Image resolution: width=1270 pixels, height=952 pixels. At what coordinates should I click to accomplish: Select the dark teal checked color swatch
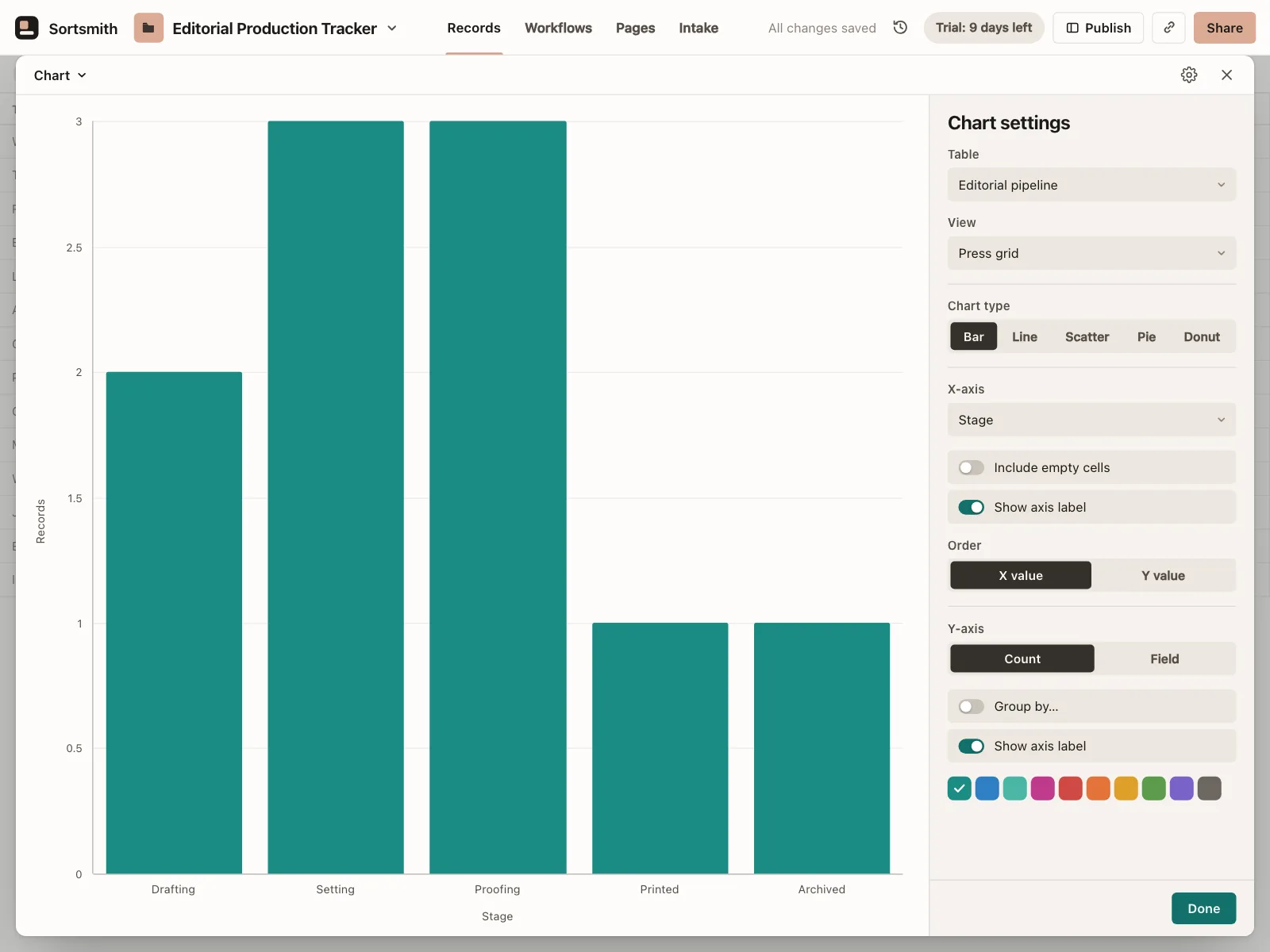click(x=960, y=789)
